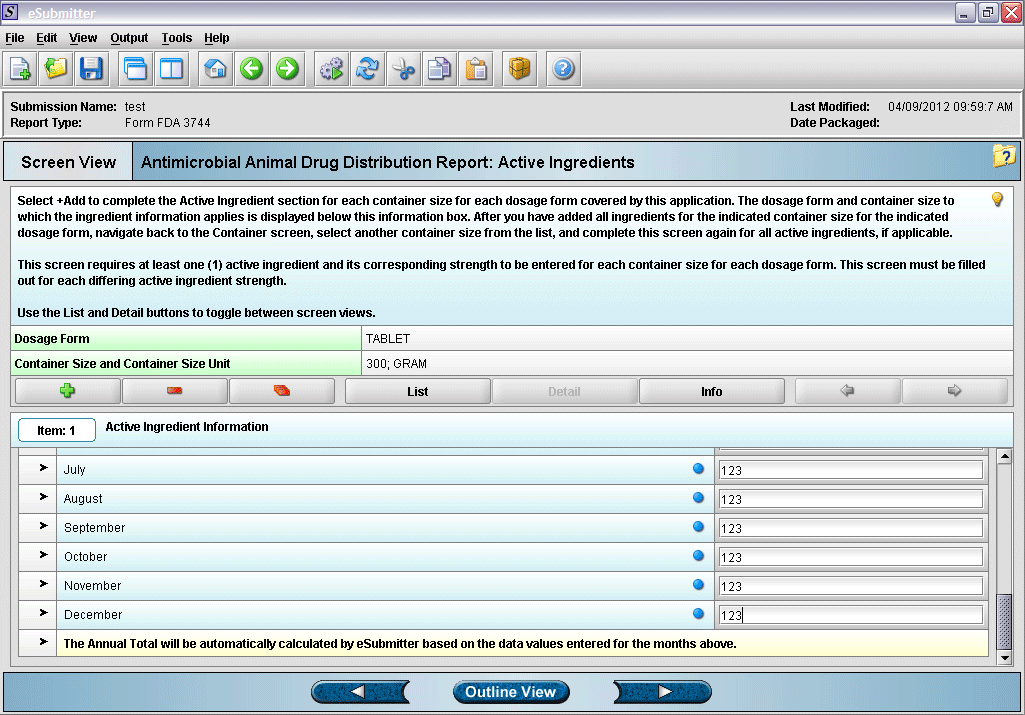Image resolution: width=1025 pixels, height=715 pixels.
Task: Click the Outline View button
Action: (510, 692)
